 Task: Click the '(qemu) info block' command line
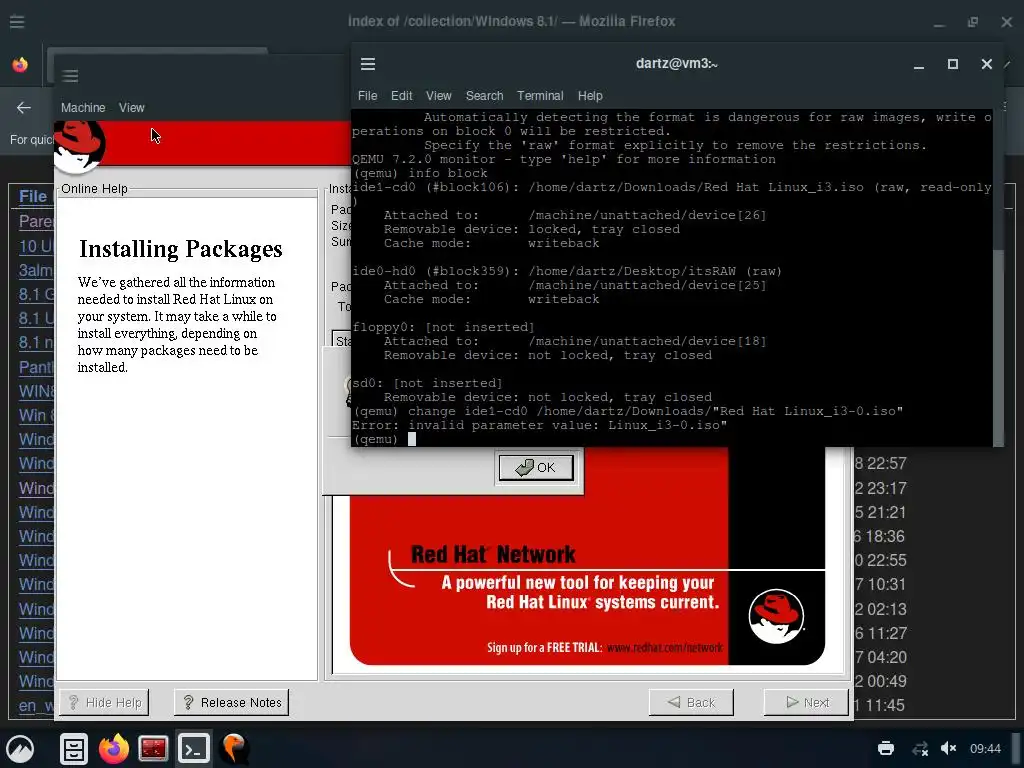point(420,173)
